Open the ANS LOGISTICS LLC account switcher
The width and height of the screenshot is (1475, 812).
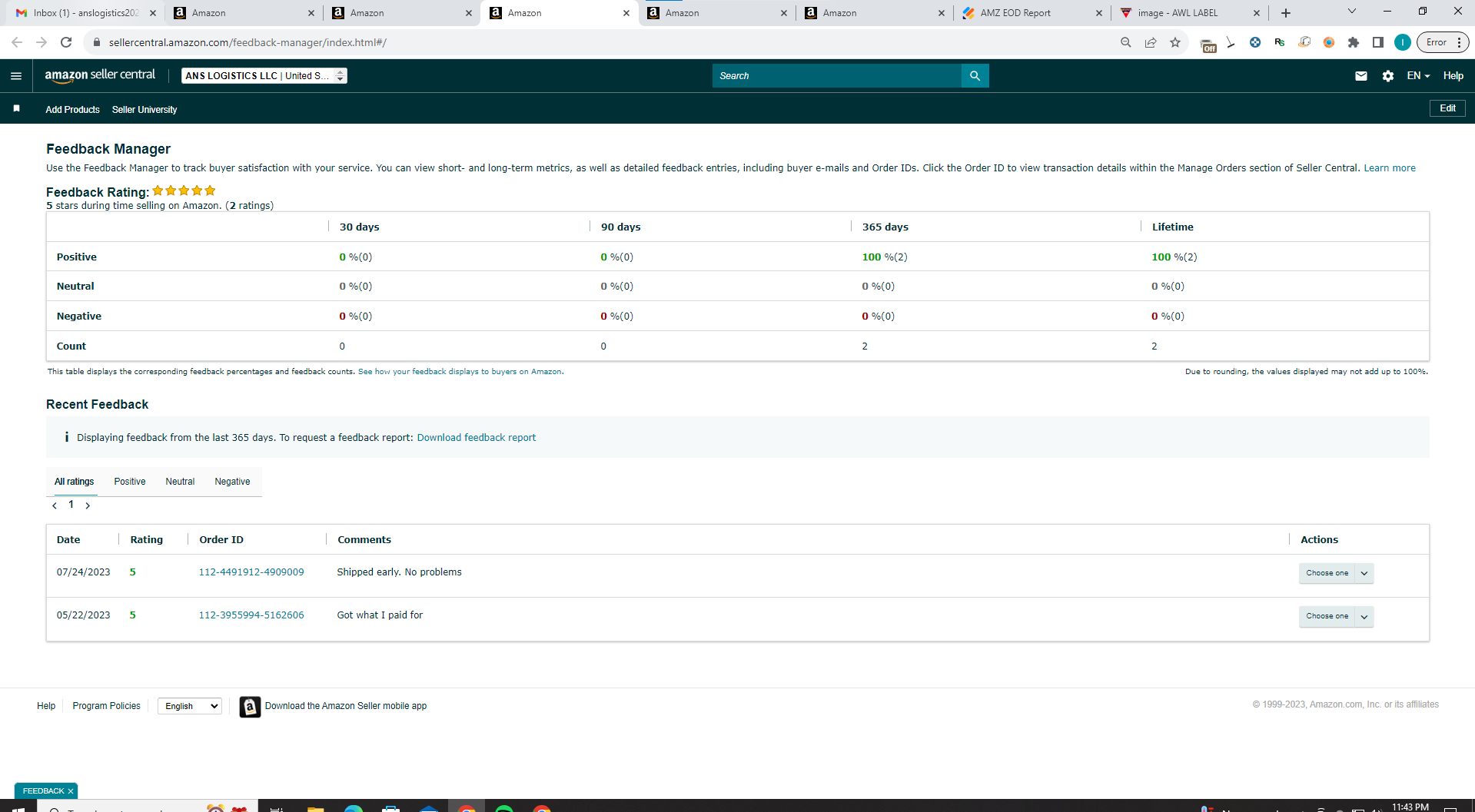point(264,75)
